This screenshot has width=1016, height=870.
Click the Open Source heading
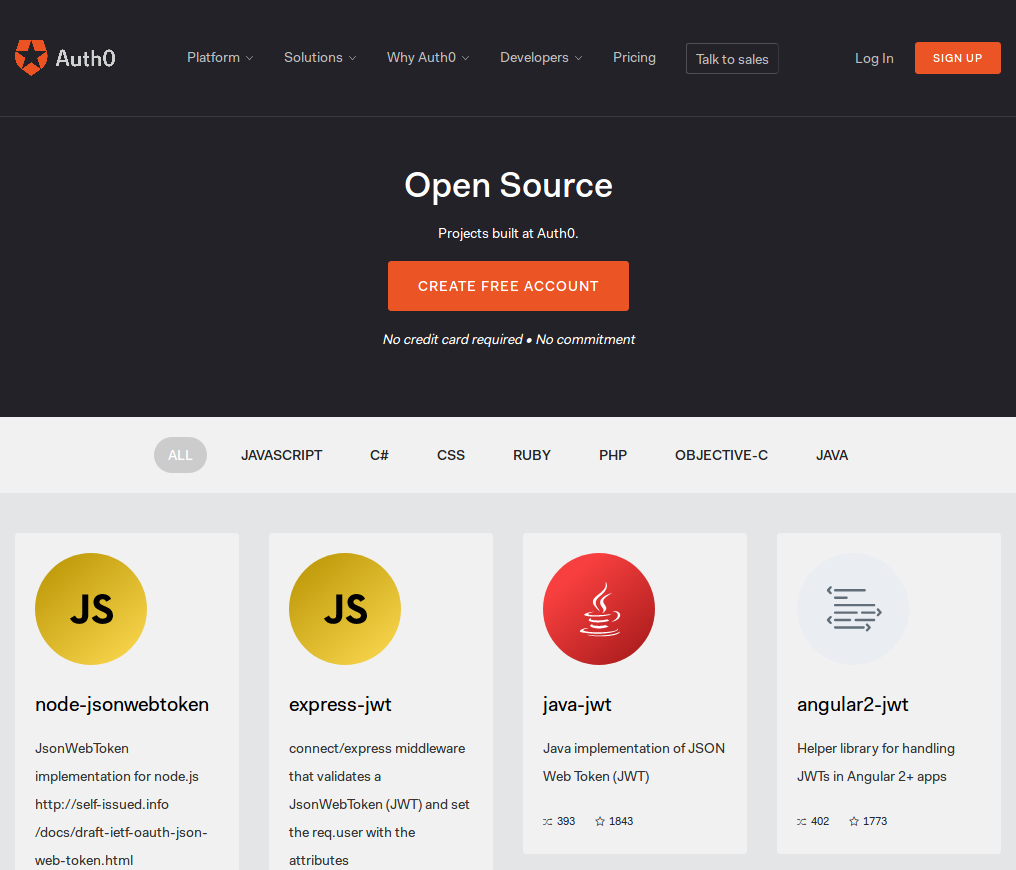[x=509, y=185]
